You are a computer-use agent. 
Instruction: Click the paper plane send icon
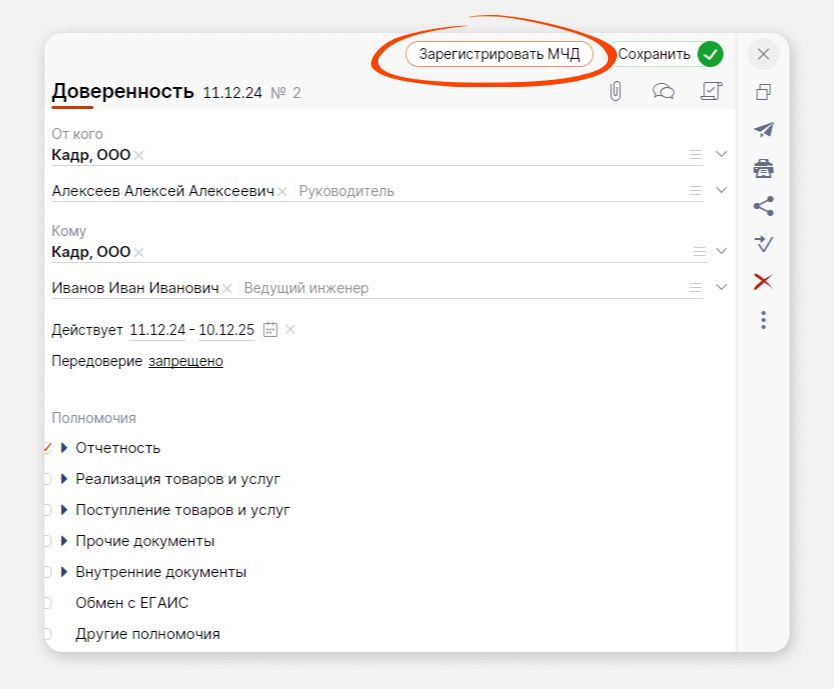click(x=763, y=130)
